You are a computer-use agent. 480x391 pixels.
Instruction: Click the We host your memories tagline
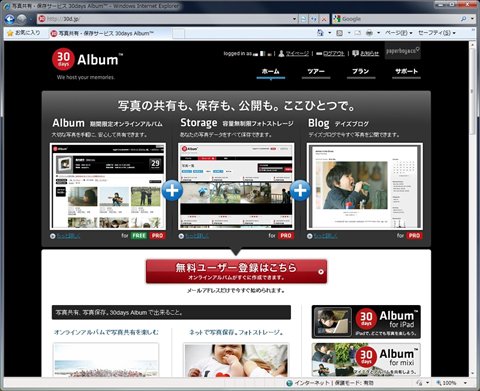[x=86, y=77]
